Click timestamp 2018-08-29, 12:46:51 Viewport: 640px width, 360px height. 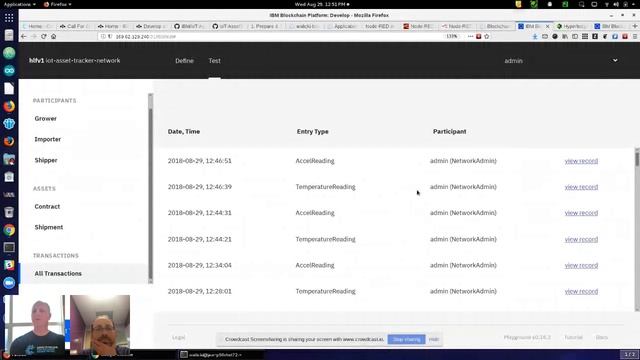click(x=200, y=161)
